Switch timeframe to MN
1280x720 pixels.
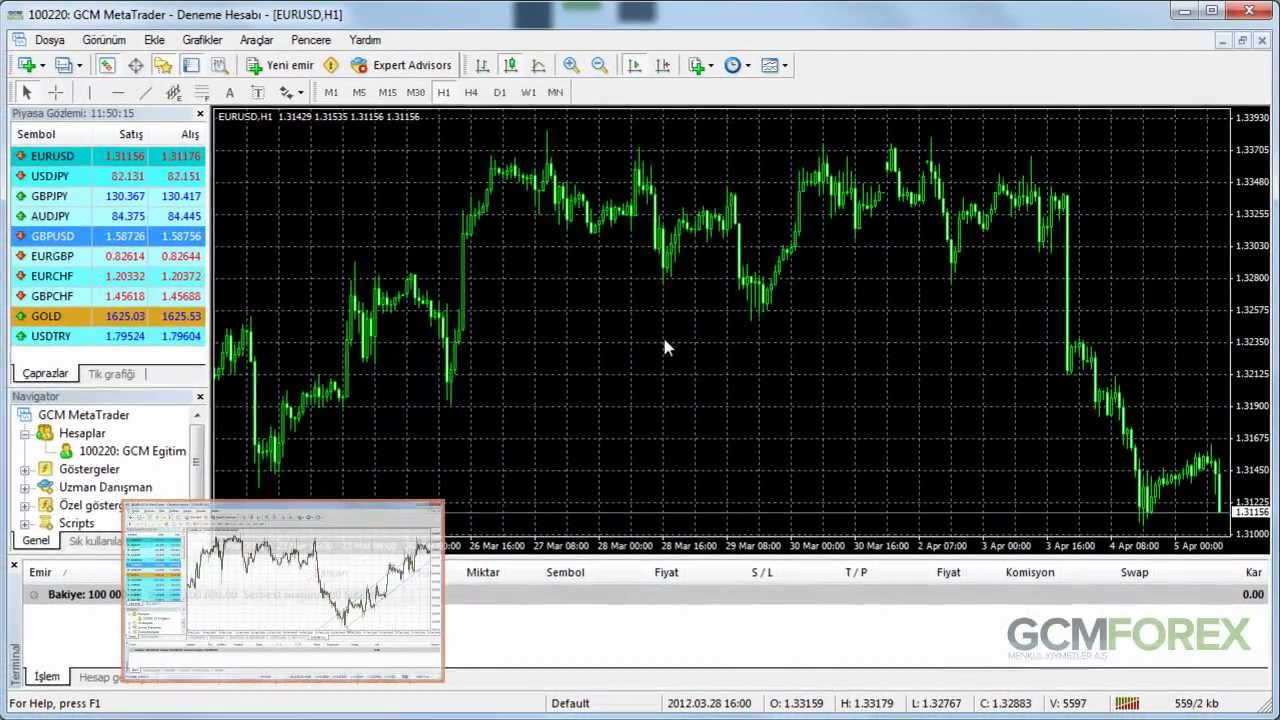click(555, 92)
